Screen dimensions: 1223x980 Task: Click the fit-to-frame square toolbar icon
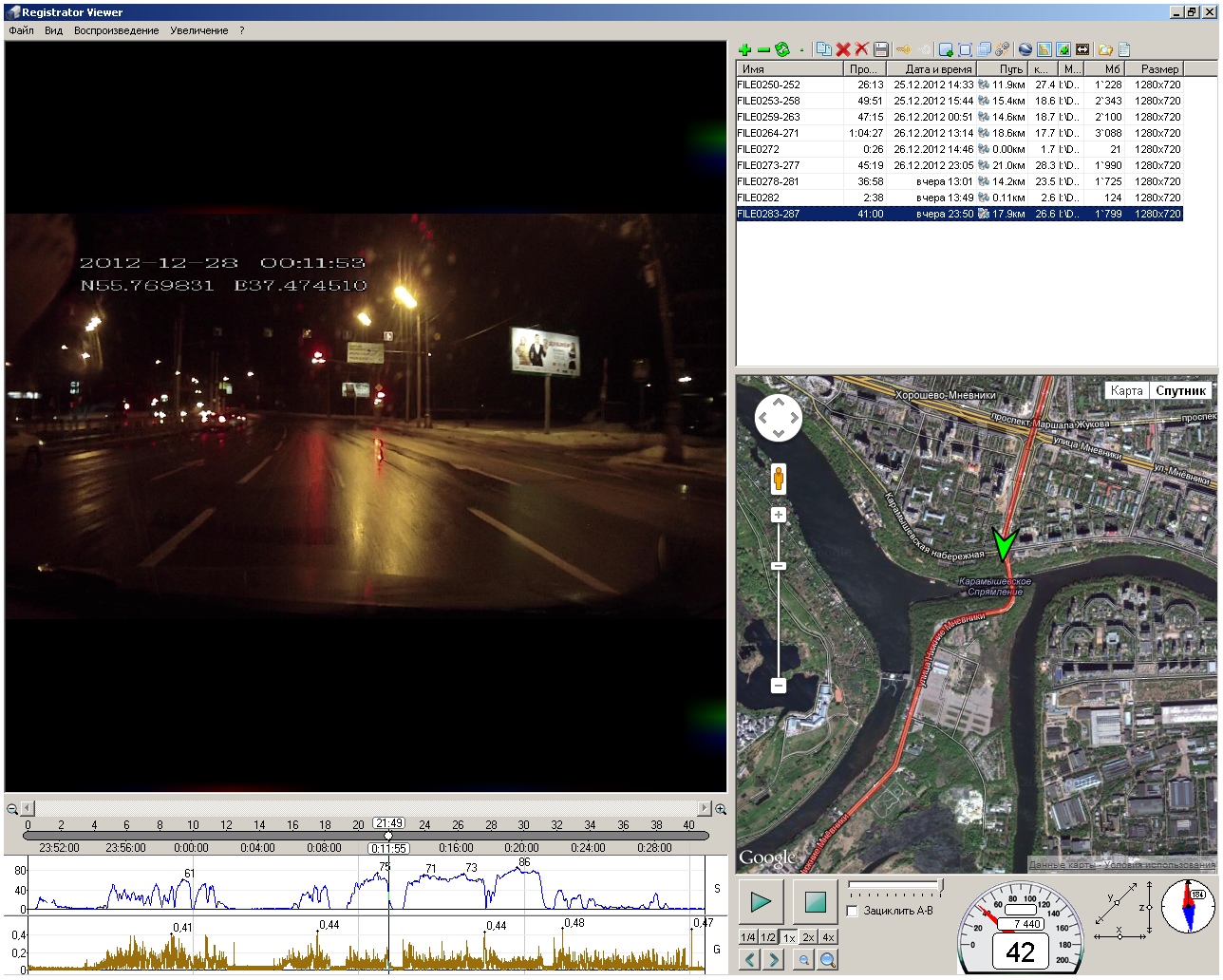pyautogui.click(x=965, y=49)
